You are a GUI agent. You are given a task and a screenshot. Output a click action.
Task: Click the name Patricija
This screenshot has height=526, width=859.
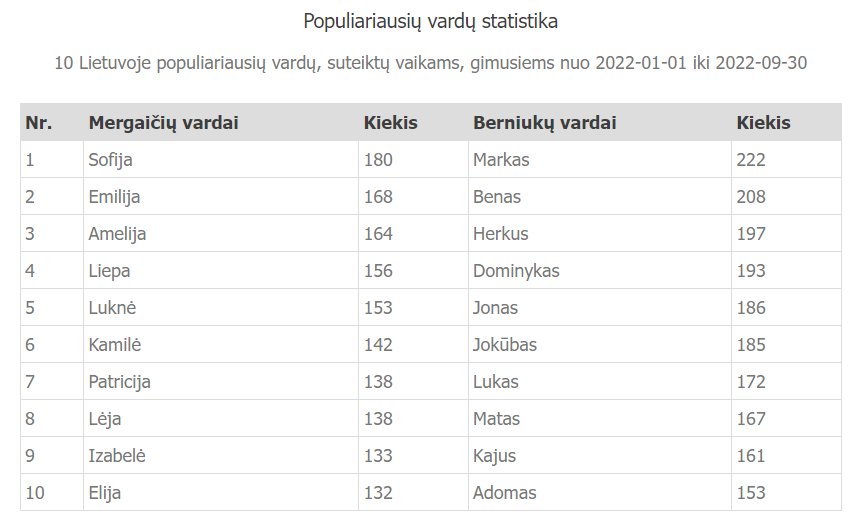coord(119,382)
